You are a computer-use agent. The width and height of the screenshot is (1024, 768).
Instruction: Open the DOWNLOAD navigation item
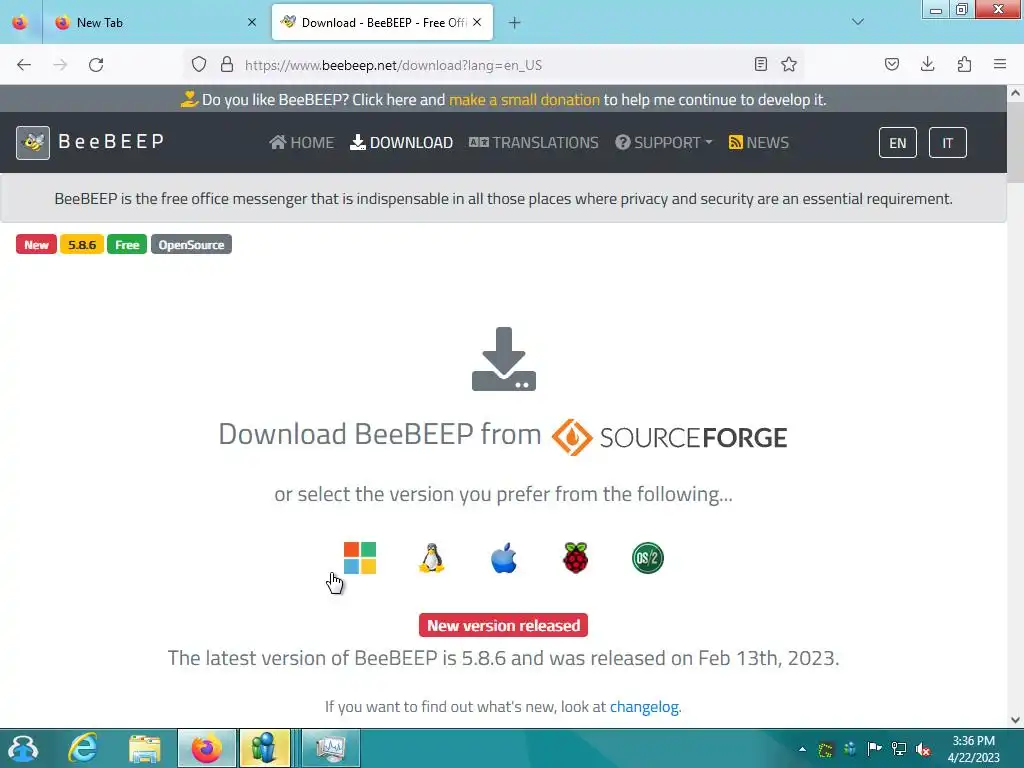click(x=402, y=142)
